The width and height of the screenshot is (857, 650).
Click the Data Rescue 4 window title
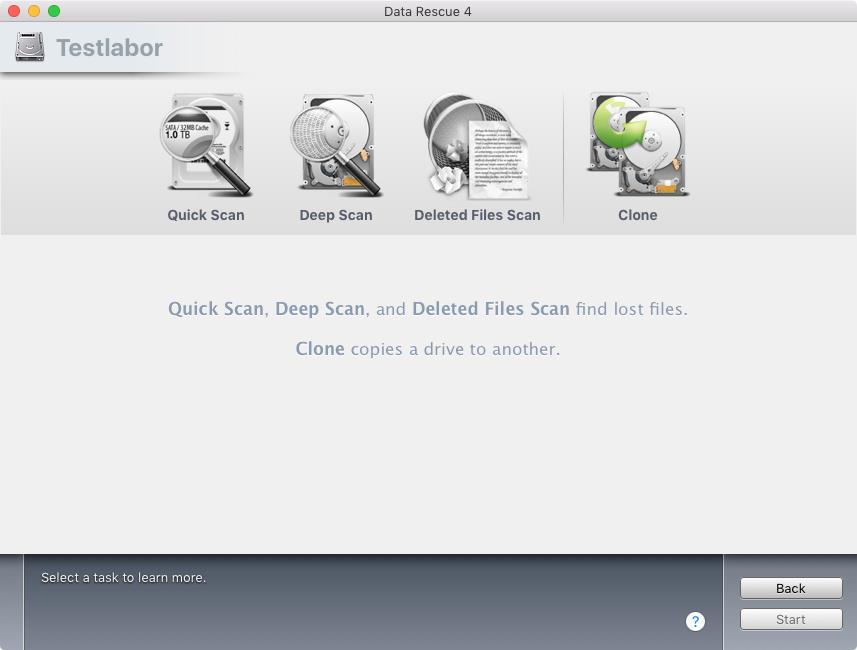(x=427, y=11)
